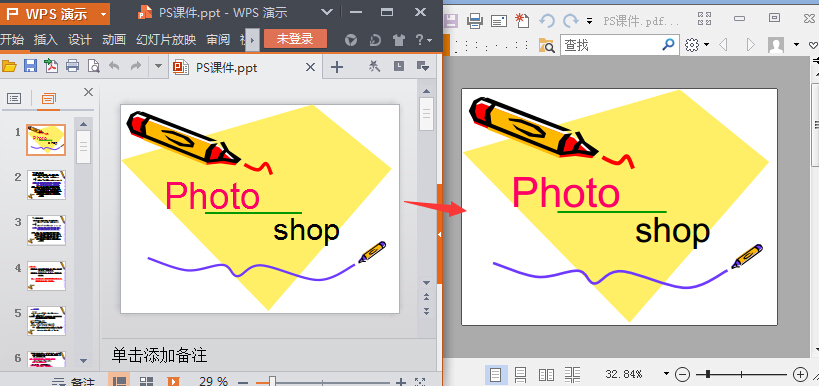
Task: Click the print preview icon
Action: pyautogui.click(x=93, y=66)
